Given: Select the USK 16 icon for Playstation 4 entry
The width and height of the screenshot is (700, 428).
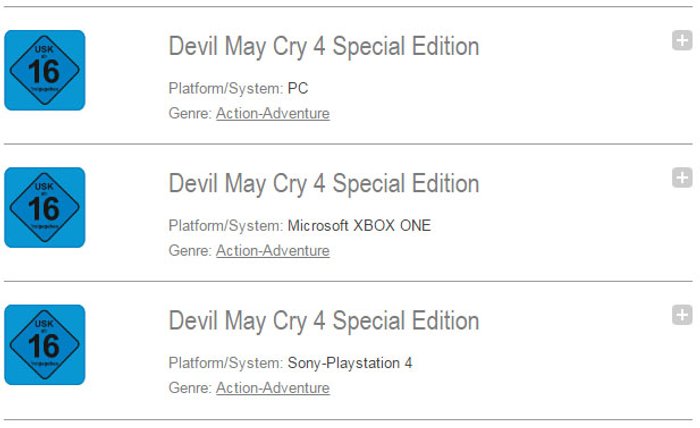Looking at the screenshot, I should (x=45, y=345).
